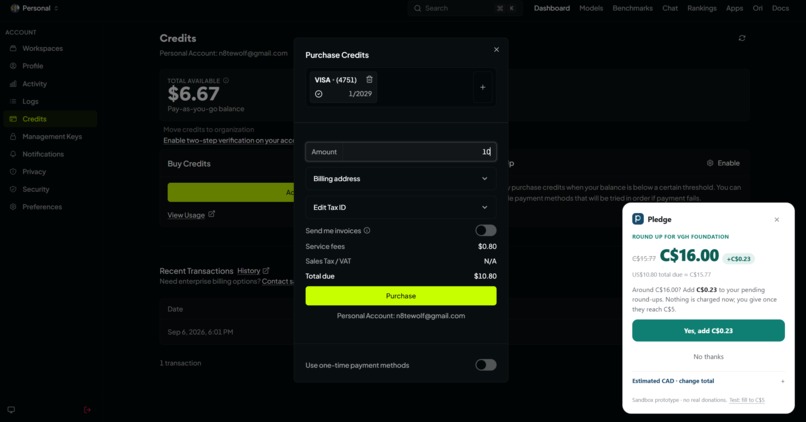Click the Workspaces folder icon
Viewport: 806px width, 422px height.
13,48
